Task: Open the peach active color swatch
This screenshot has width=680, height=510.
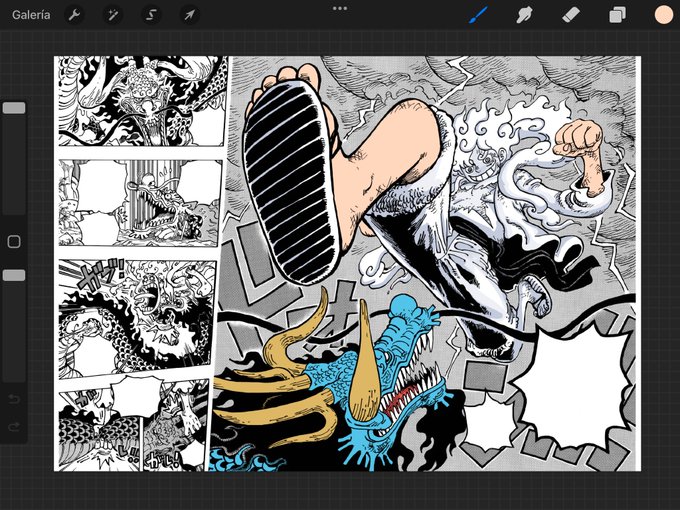Action: click(x=664, y=15)
